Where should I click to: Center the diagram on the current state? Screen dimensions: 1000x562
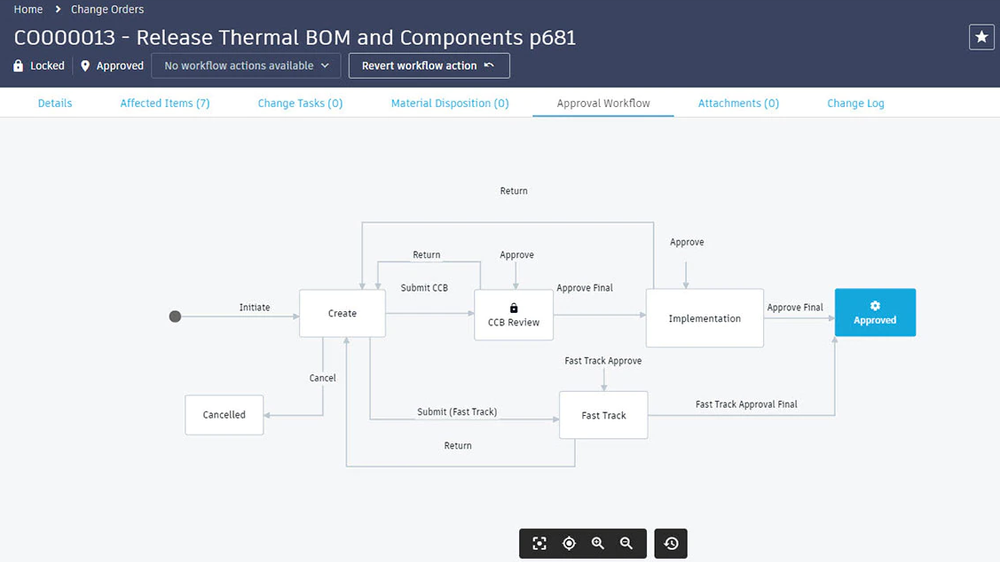(x=569, y=544)
